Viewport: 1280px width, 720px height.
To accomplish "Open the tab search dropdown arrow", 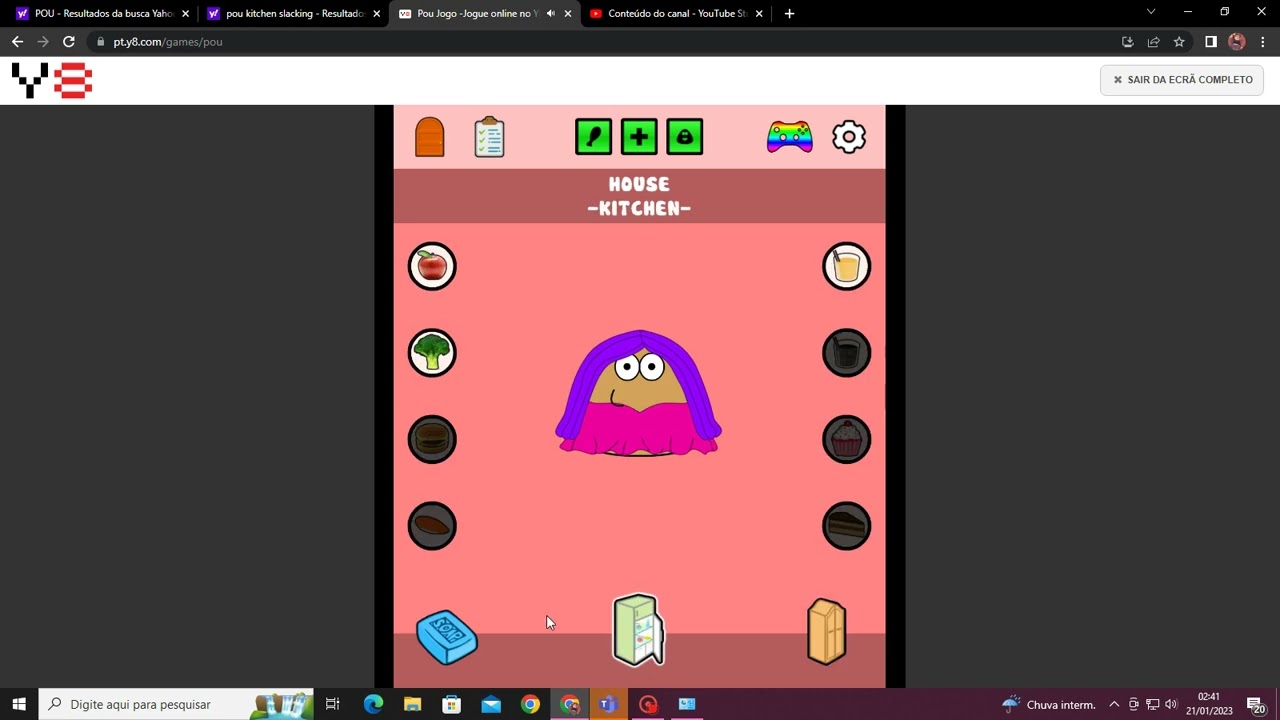I will click(x=1151, y=12).
